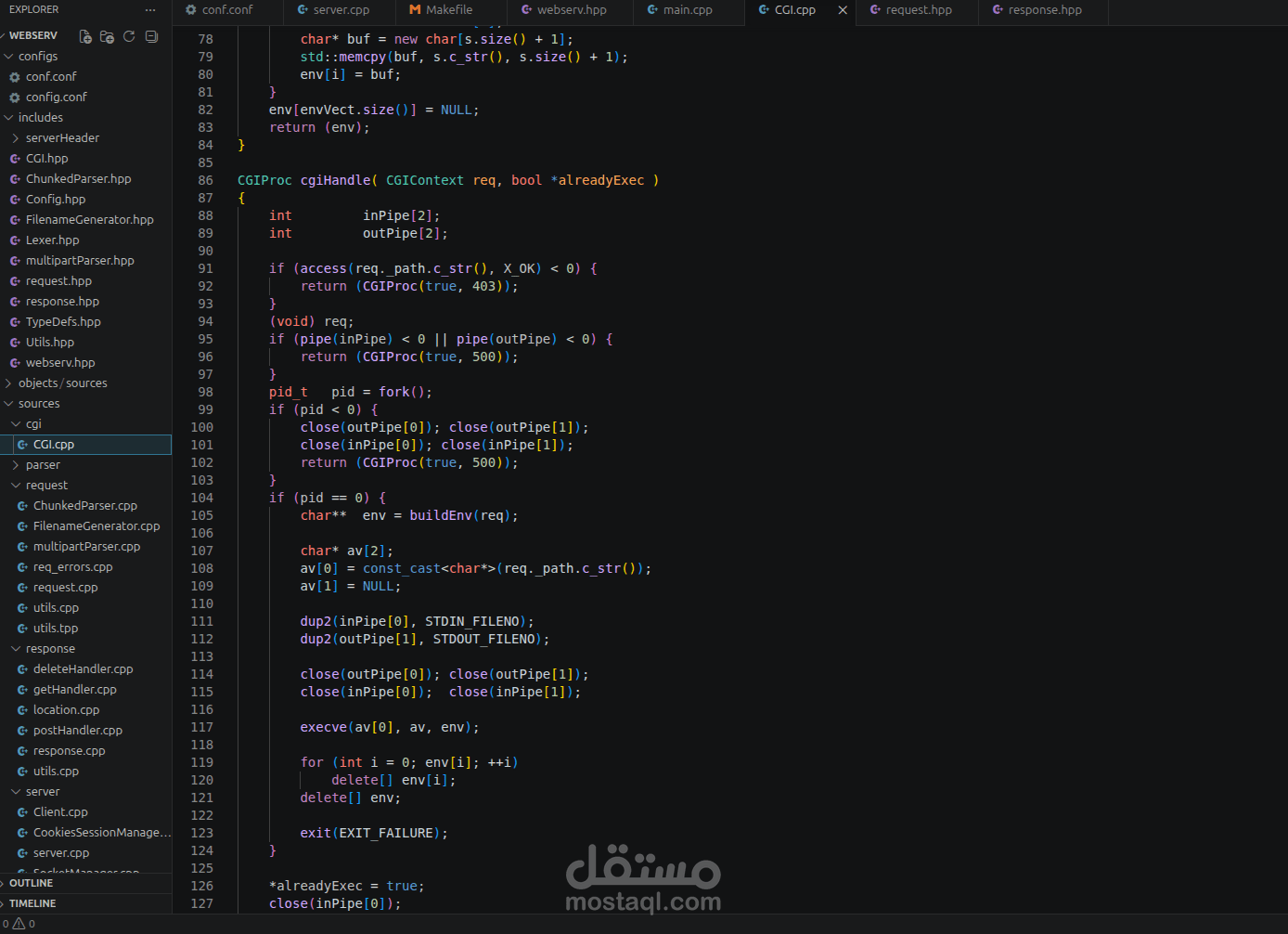Collapse the configs folder
1288x934 pixels.
tap(37, 57)
